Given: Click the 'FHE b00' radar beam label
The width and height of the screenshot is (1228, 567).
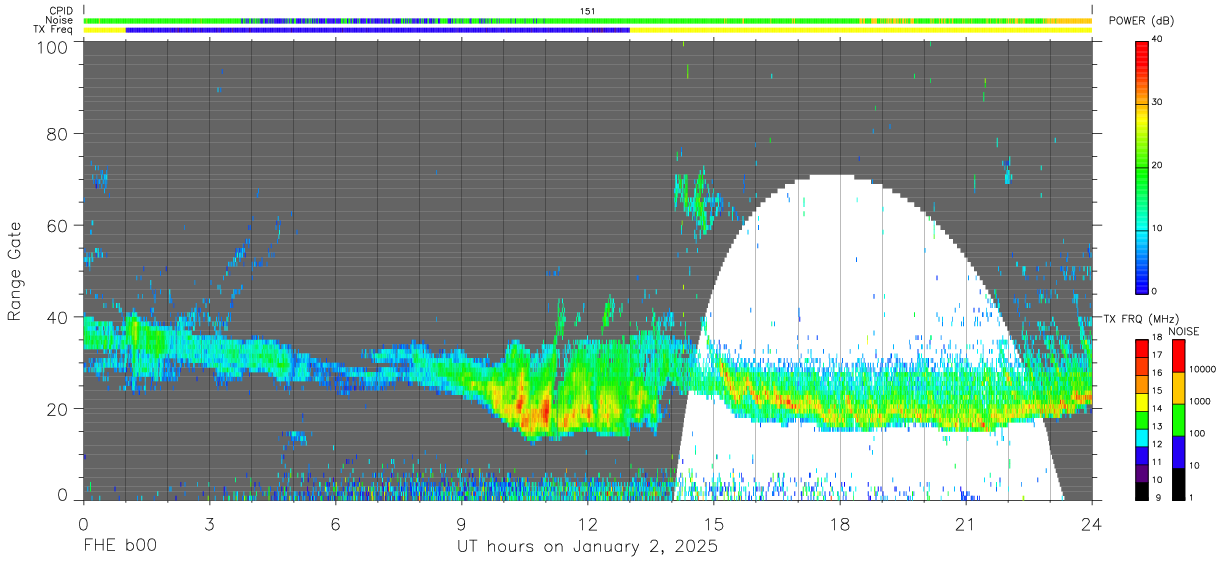Looking at the screenshot, I should 119,547.
